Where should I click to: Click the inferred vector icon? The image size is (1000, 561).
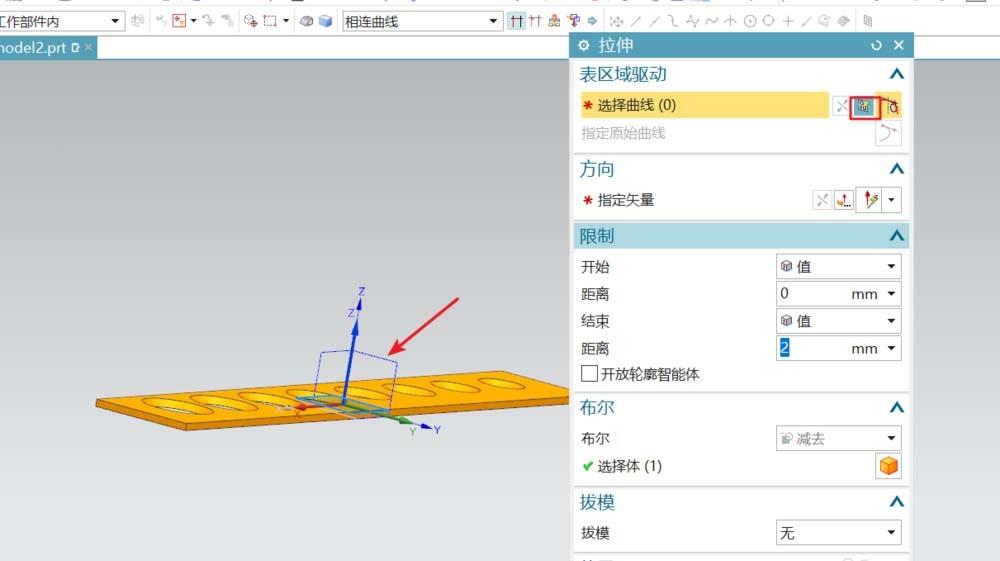(x=871, y=200)
